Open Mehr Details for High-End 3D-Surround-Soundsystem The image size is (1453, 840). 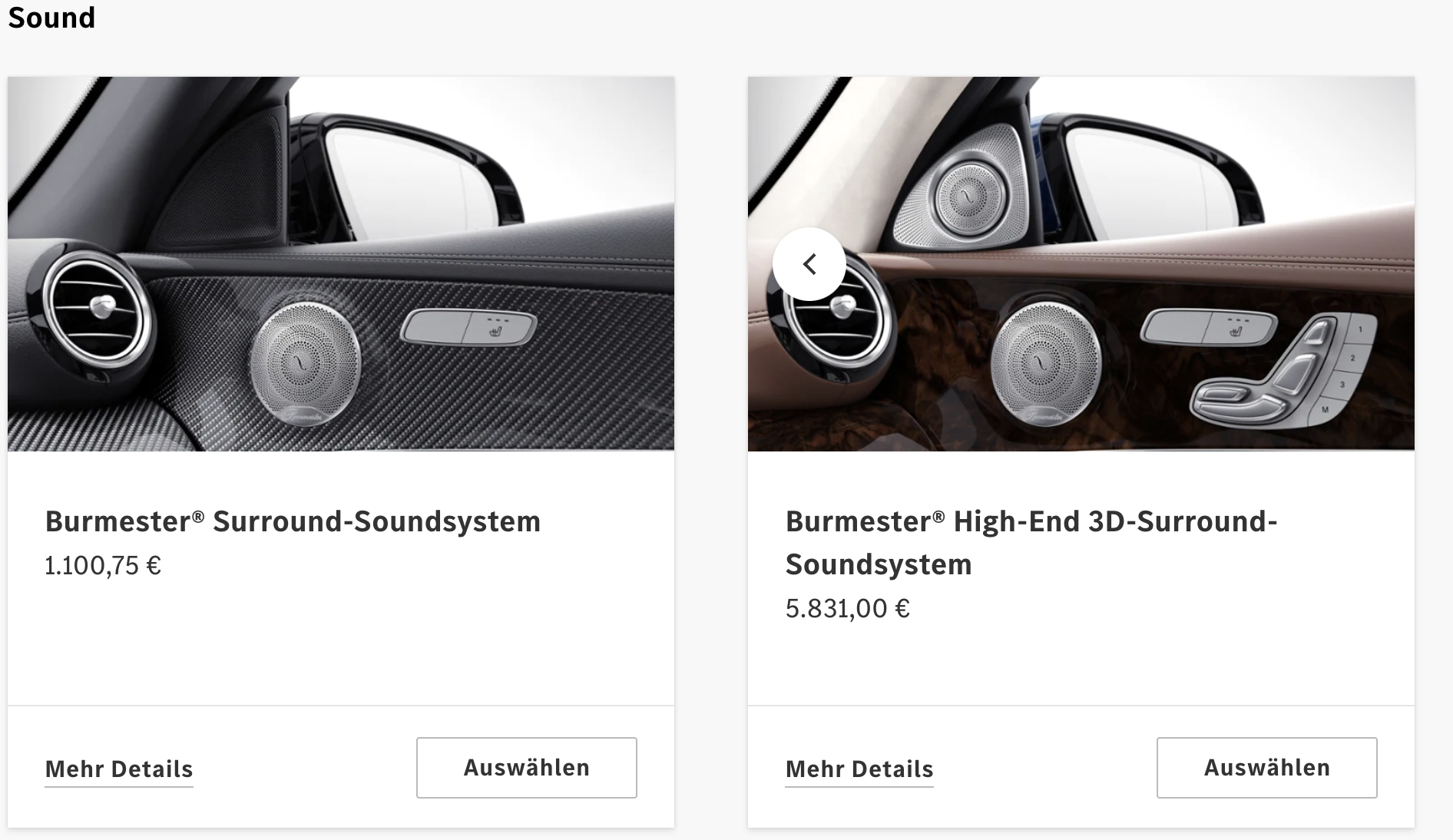point(859,769)
